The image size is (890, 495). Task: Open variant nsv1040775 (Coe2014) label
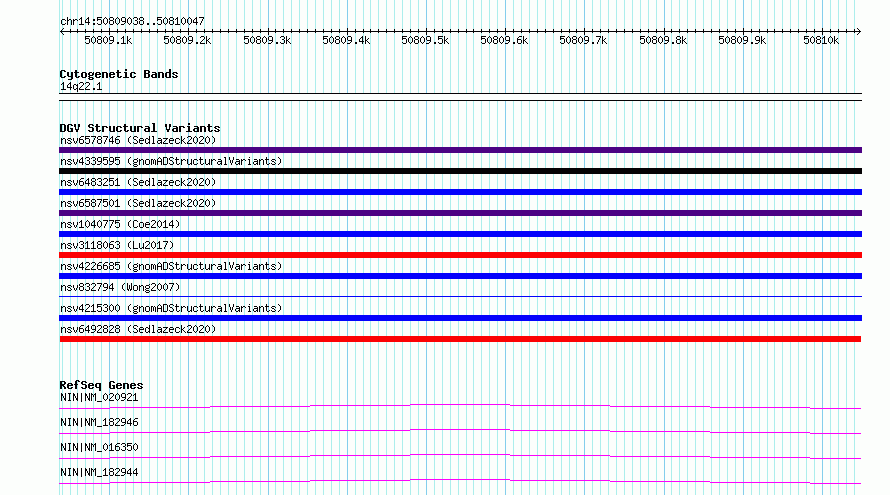[120, 224]
